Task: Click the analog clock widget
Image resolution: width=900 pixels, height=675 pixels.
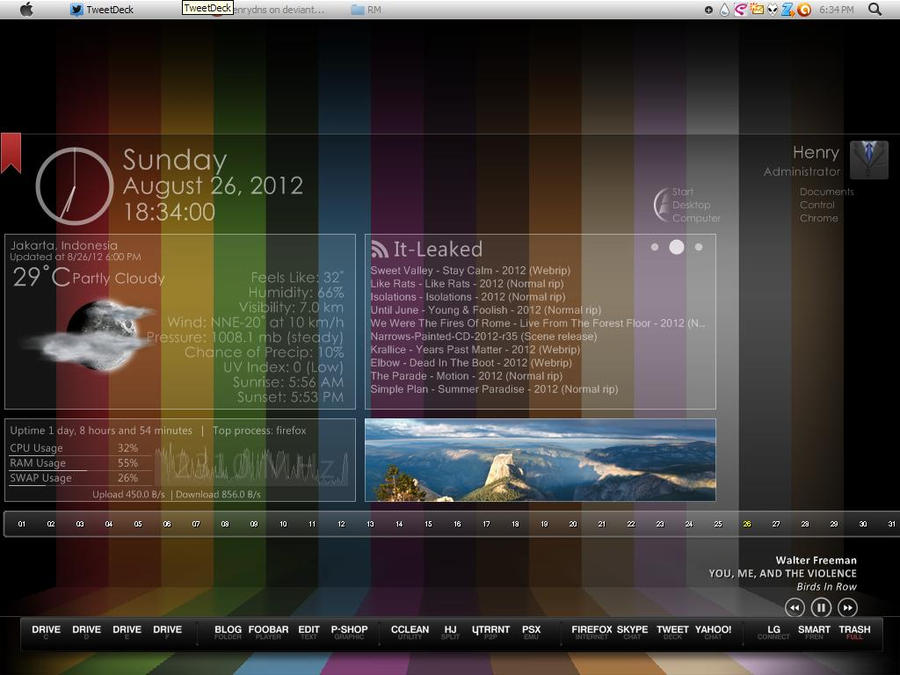Action: [x=75, y=186]
